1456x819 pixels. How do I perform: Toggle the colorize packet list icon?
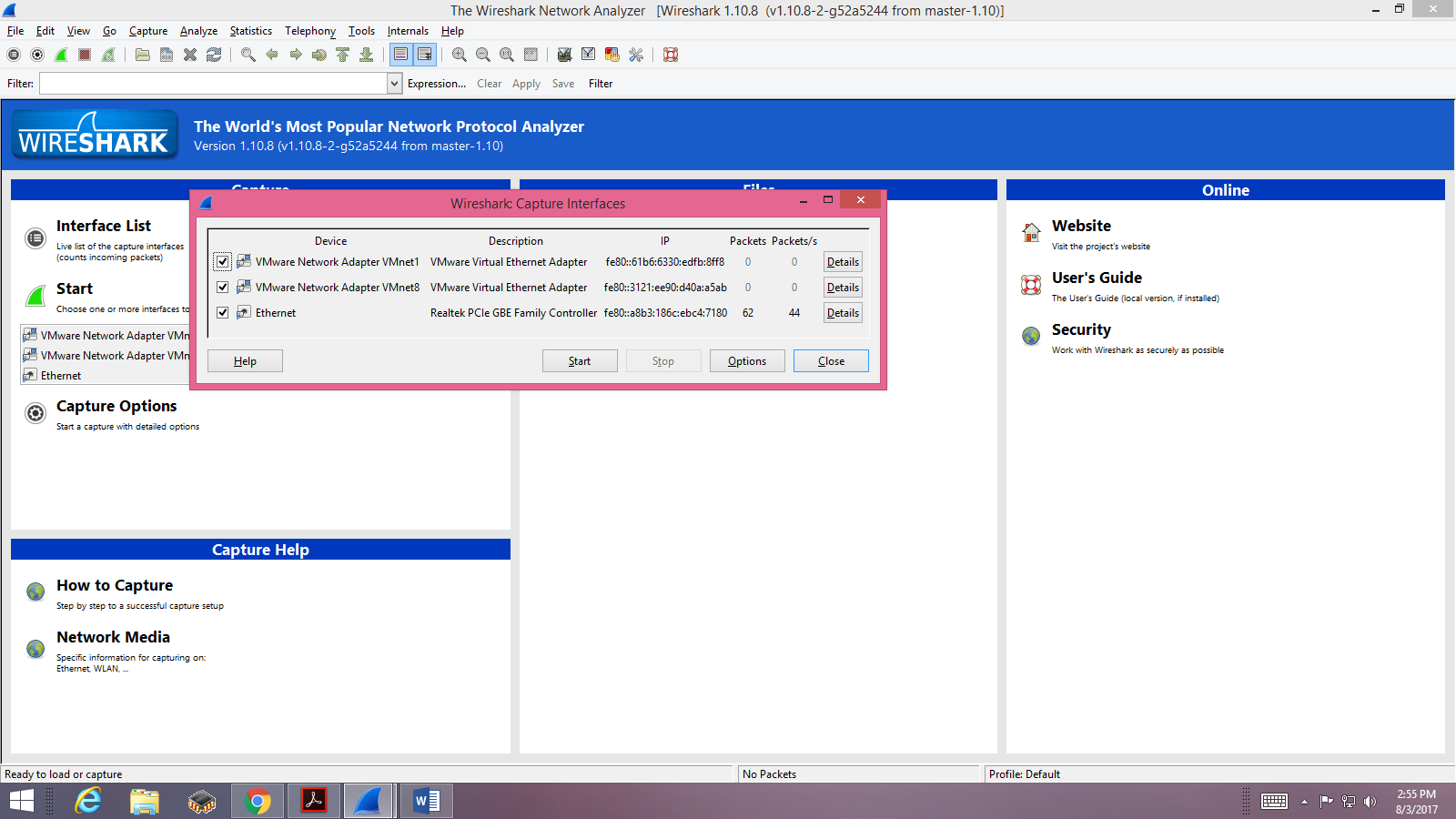(x=401, y=55)
